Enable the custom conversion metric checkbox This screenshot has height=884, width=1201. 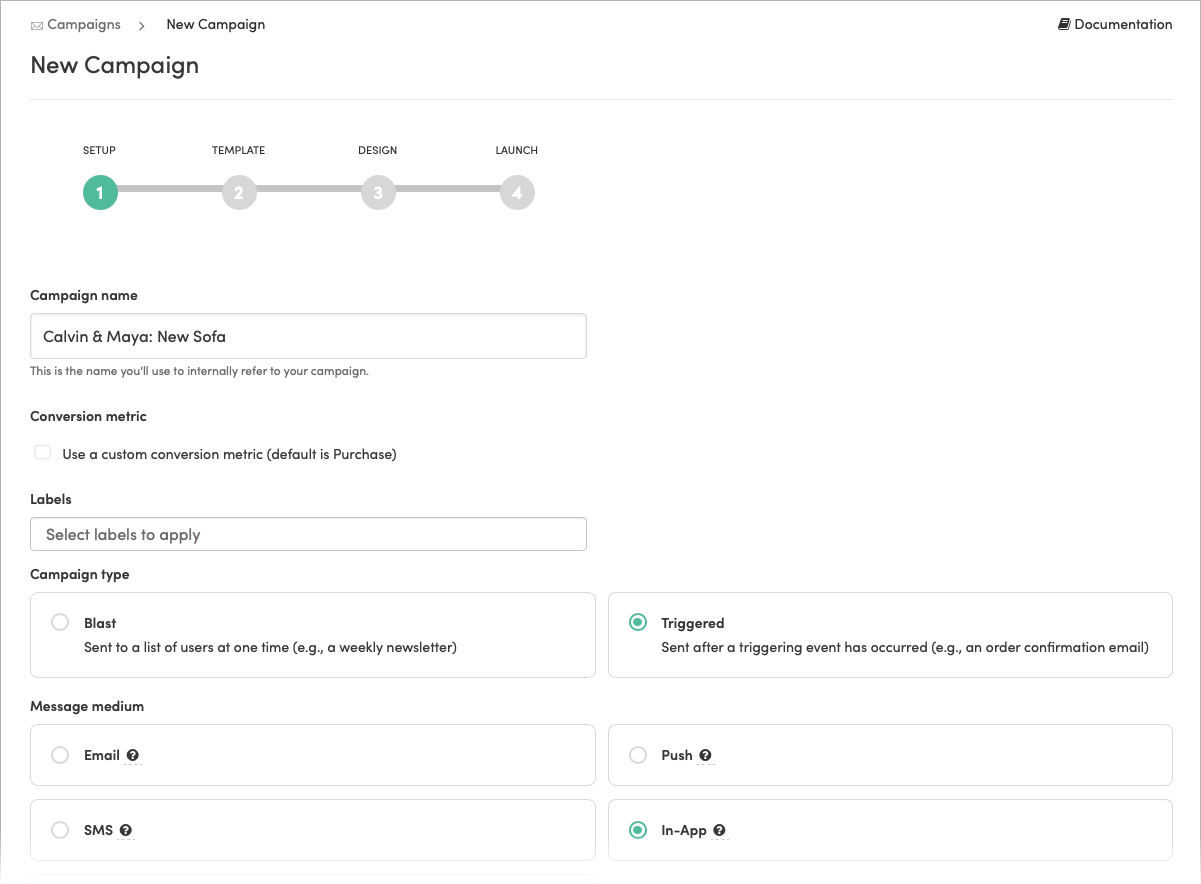tap(42, 453)
